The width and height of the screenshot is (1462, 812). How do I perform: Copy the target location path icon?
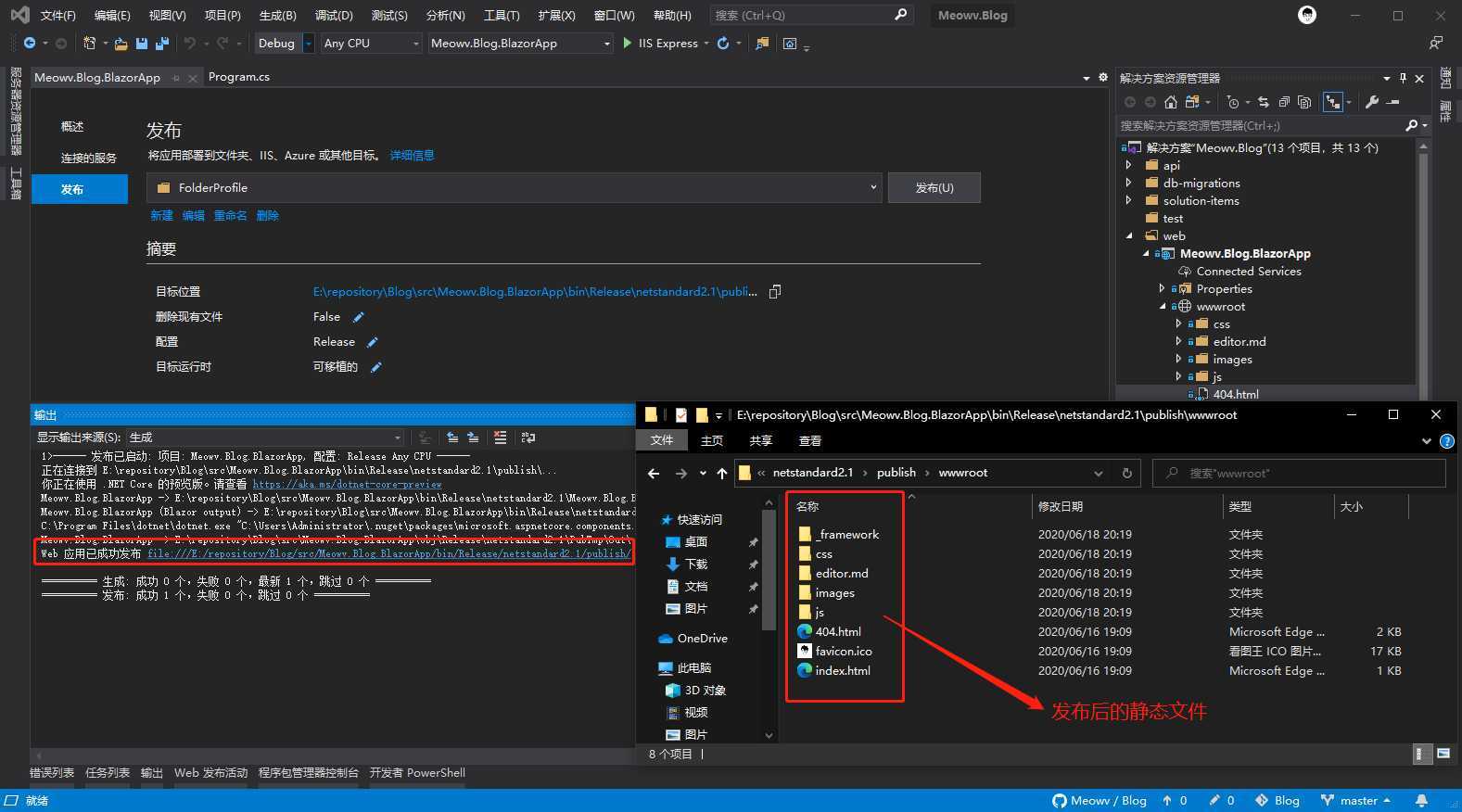775,292
